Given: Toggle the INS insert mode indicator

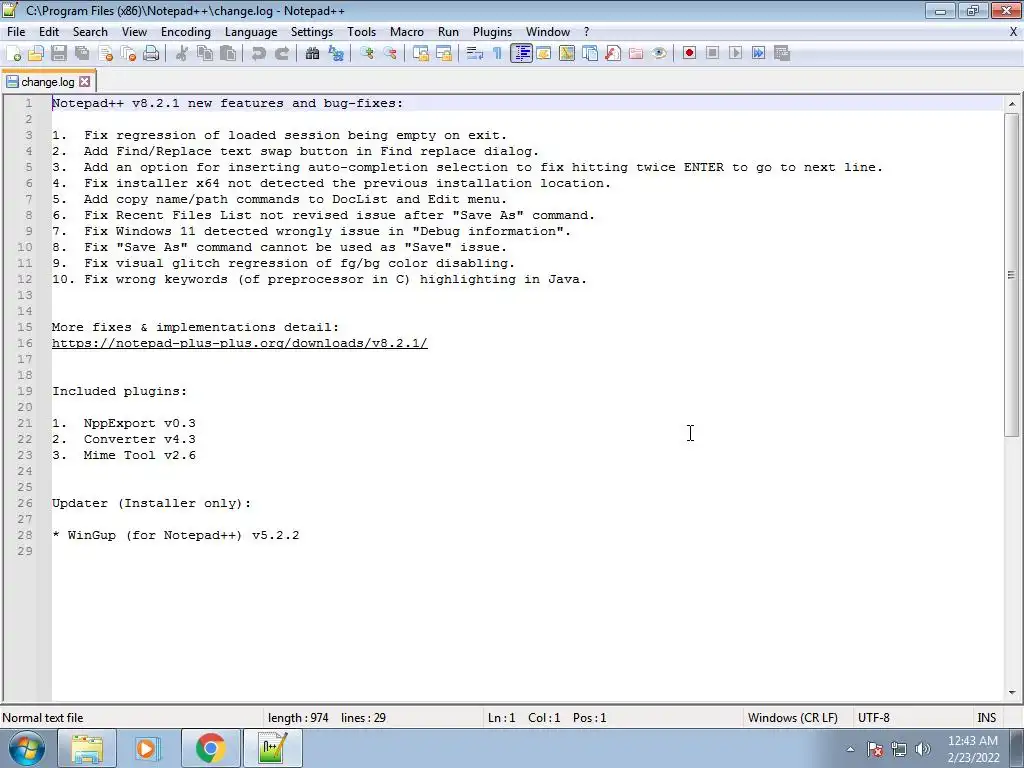Looking at the screenshot, I should (986, 718).
